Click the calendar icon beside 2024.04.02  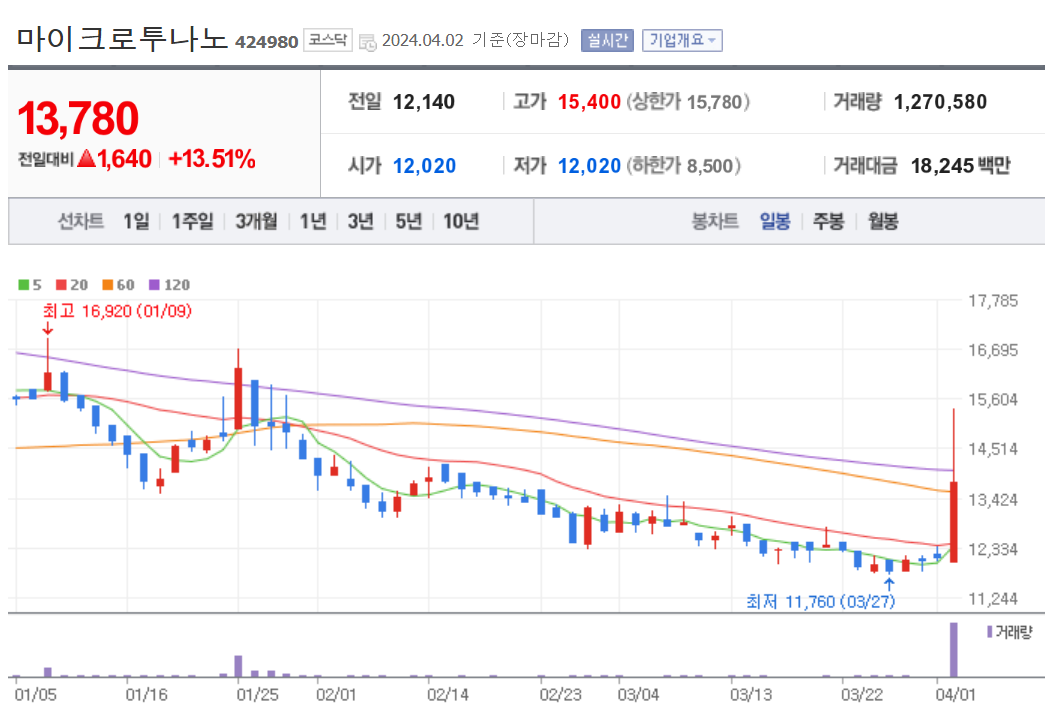coord(367,42)
